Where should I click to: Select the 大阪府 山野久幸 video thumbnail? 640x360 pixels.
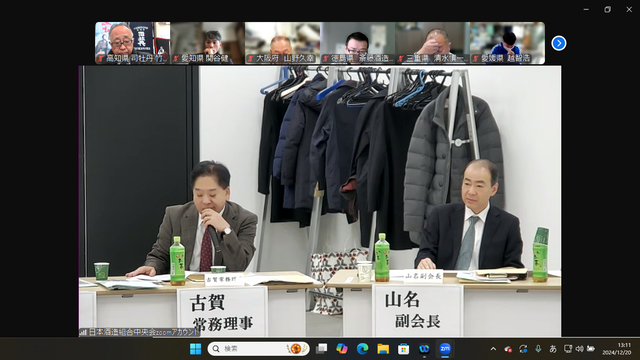282,43
